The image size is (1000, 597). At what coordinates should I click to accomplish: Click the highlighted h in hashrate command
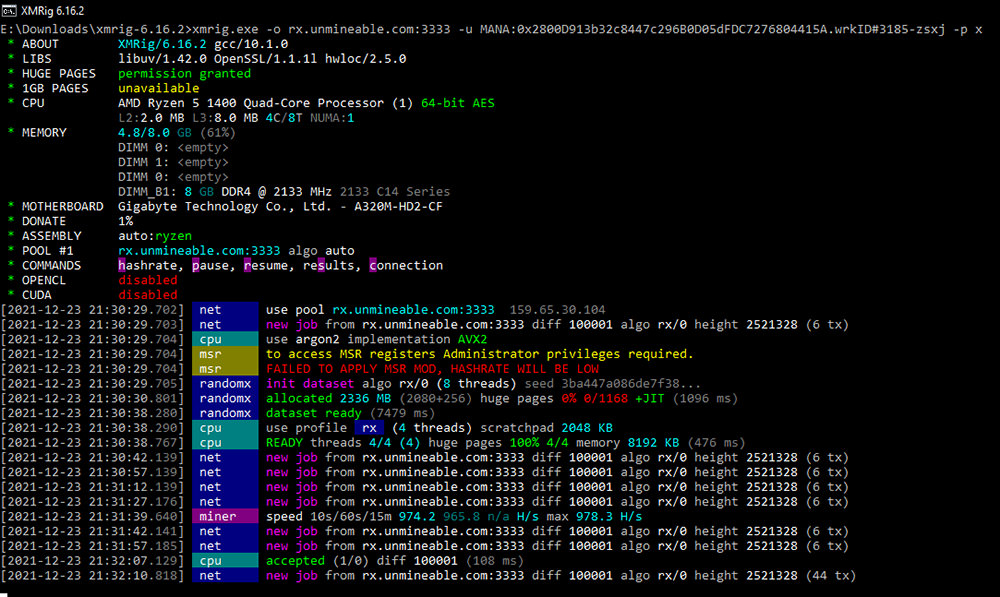point(122,265)
